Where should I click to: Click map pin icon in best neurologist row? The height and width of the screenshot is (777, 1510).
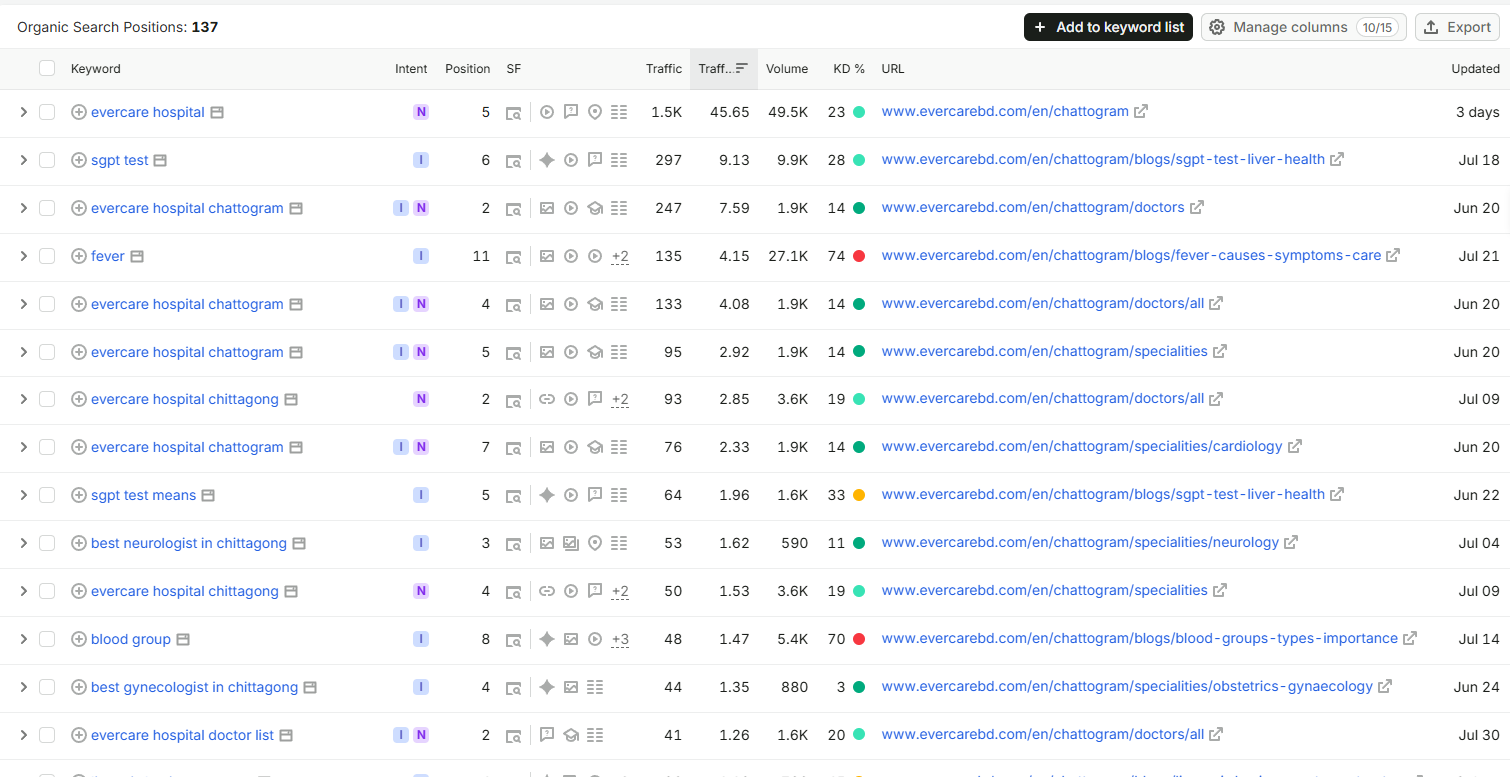[x=595, y=543]
